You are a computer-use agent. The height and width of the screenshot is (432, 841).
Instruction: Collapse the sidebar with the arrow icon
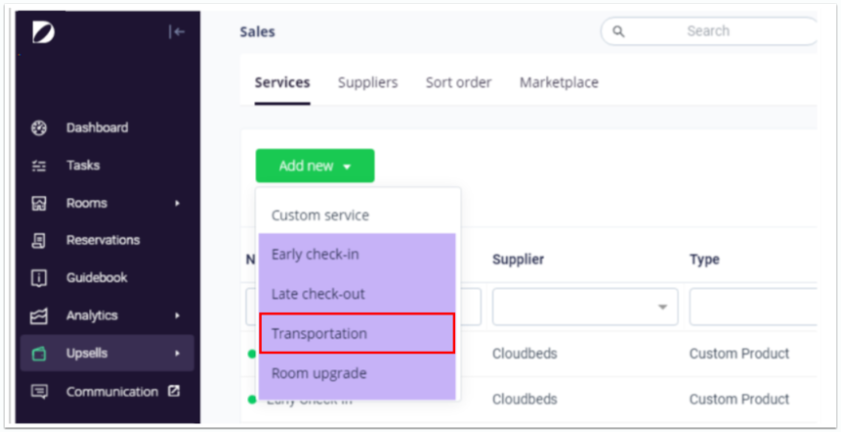point(177,32)
